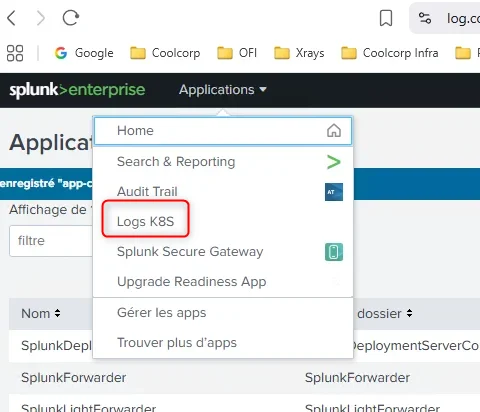This screenshot has width=480, height=412.
Task: Bookmark this page using the bookmark icon
Action: click(386, 18)
